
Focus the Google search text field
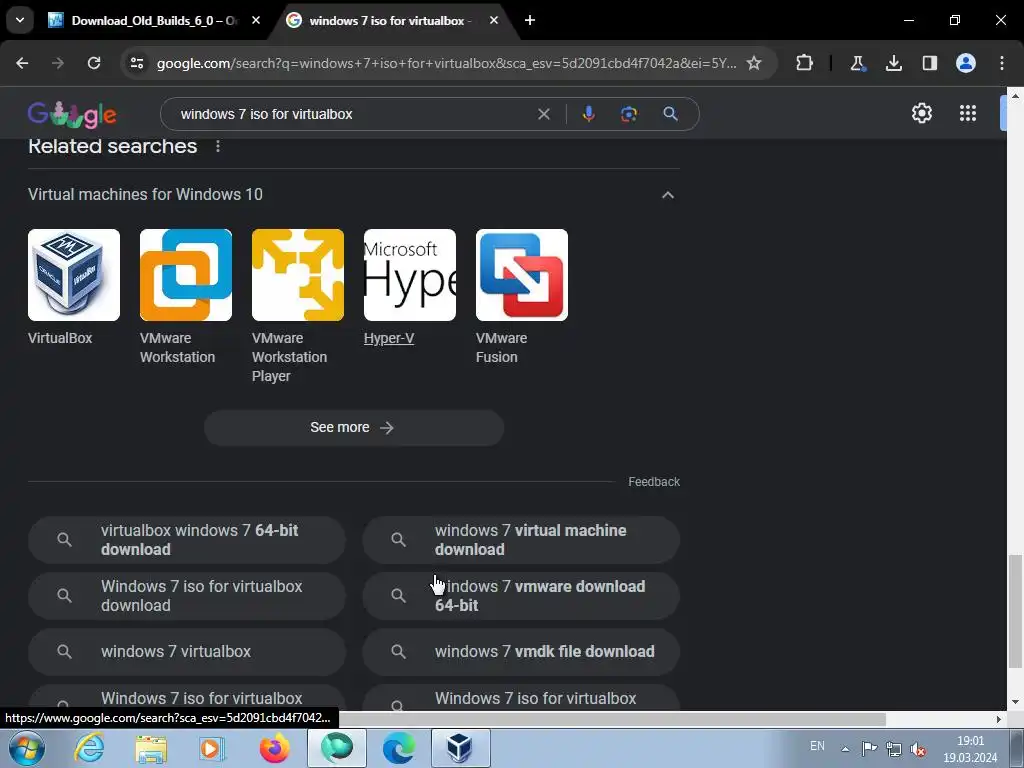point(353,114)
